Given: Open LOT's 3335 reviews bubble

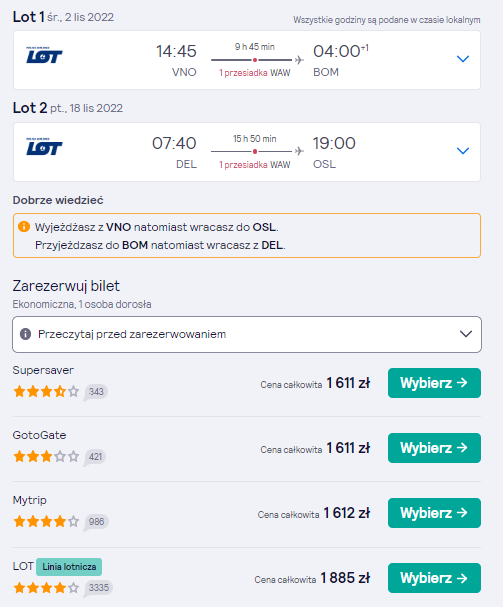Looking at the screenshot, I should pos(98,588).
